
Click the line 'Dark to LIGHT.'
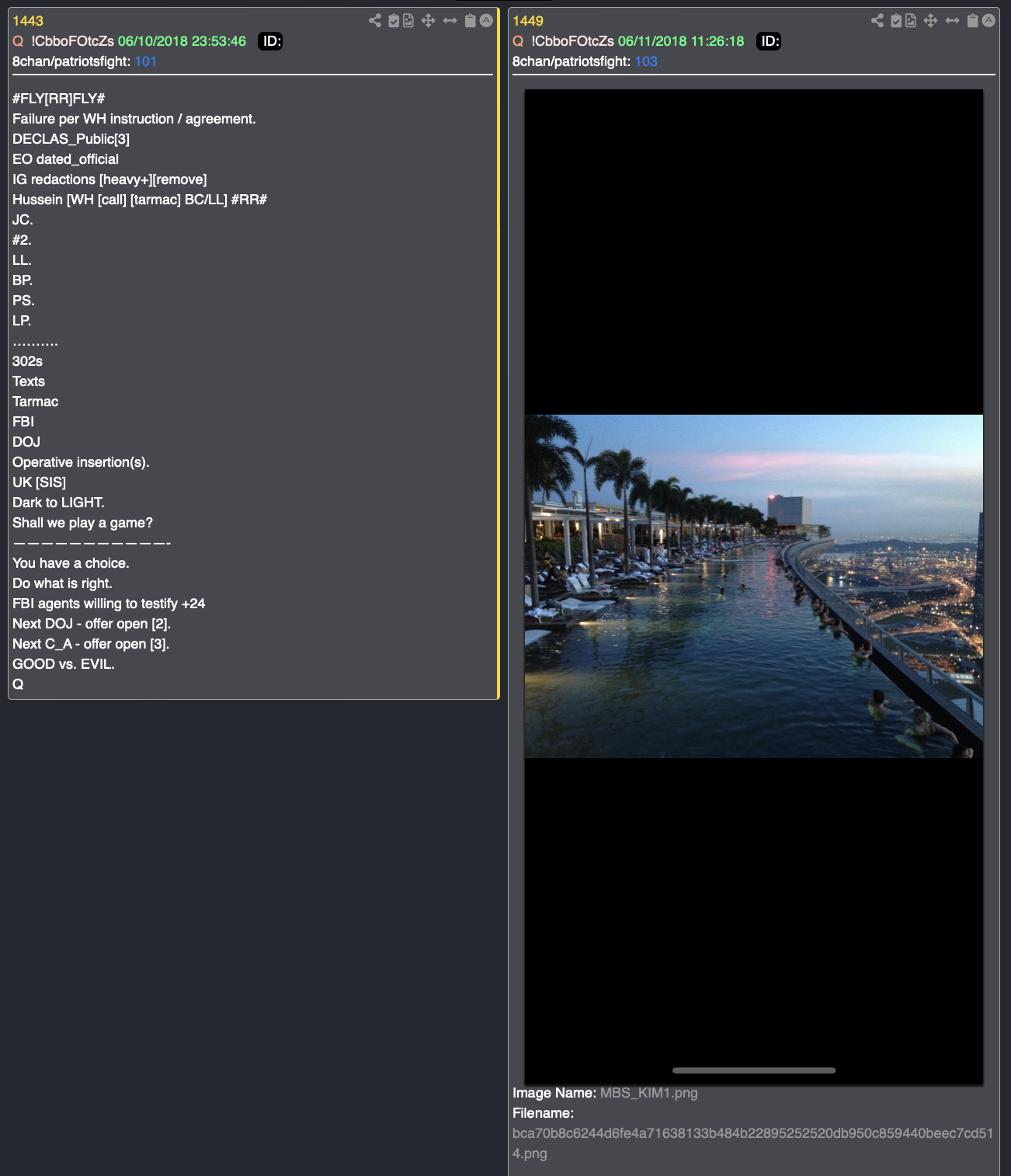[58, 503]
